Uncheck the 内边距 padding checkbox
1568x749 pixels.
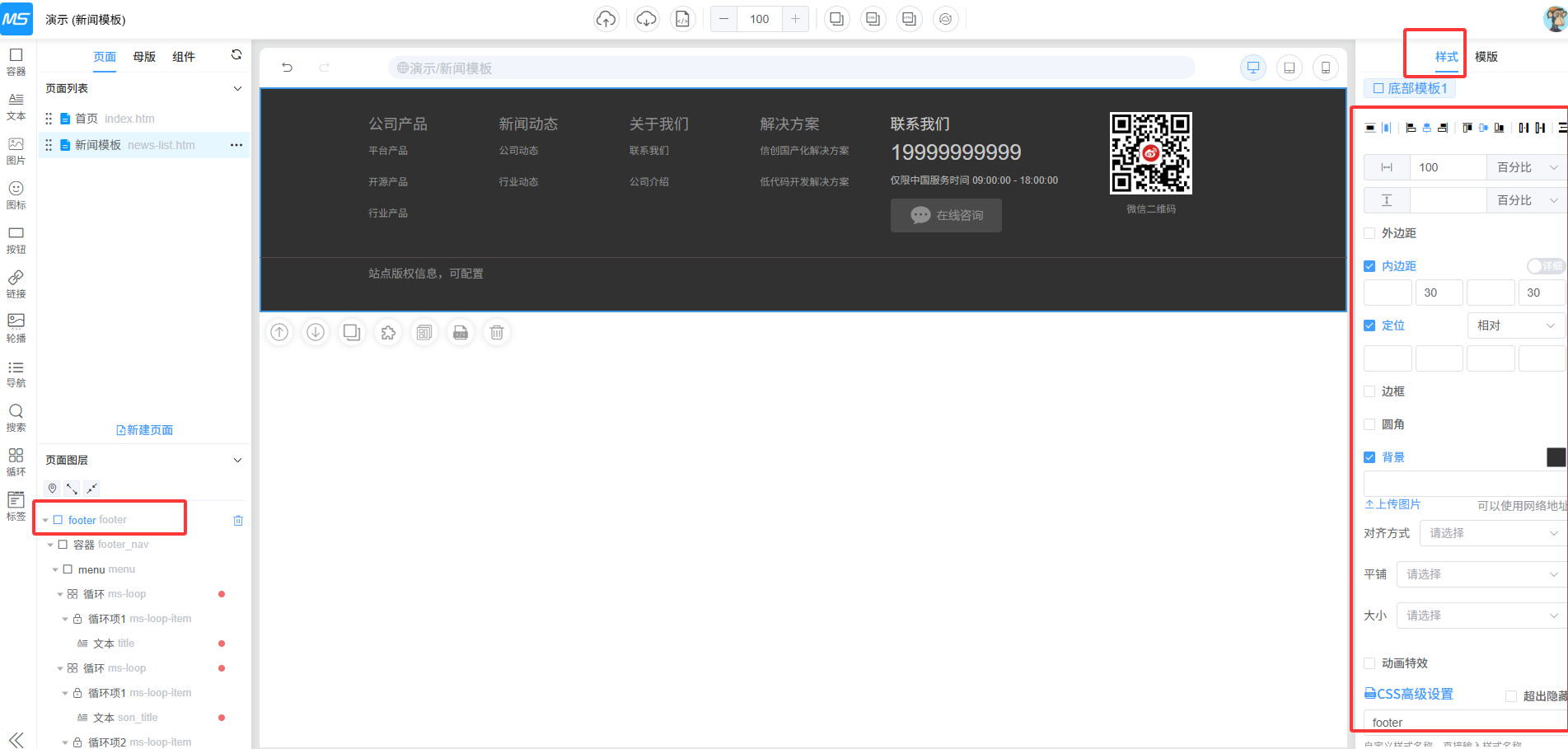[1369, 266]
